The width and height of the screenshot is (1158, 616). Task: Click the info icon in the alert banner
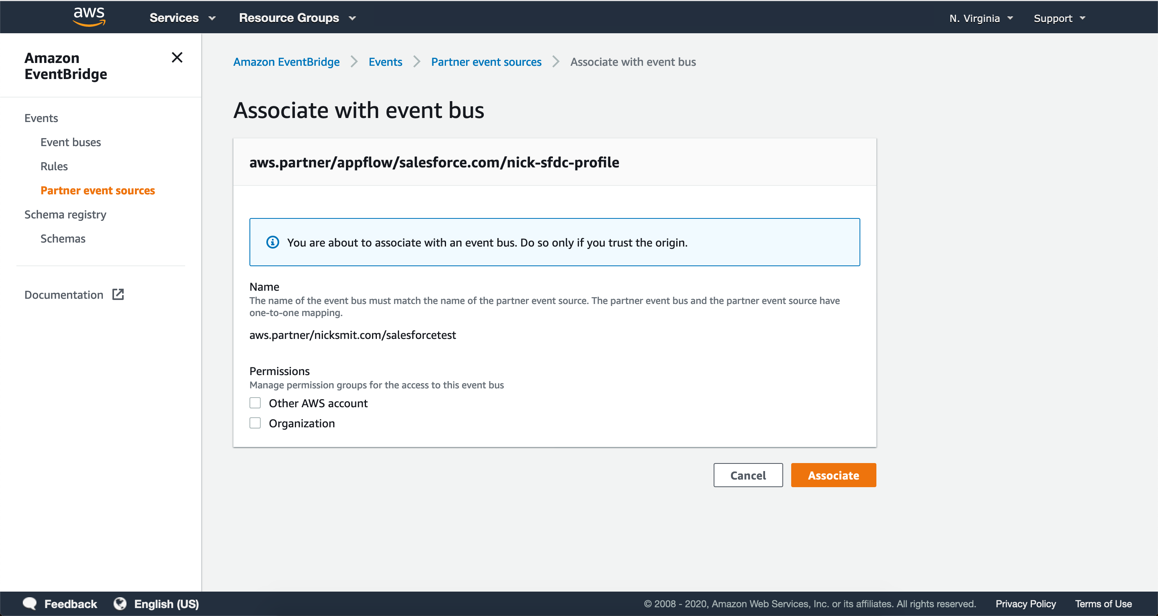coord(273,242)
